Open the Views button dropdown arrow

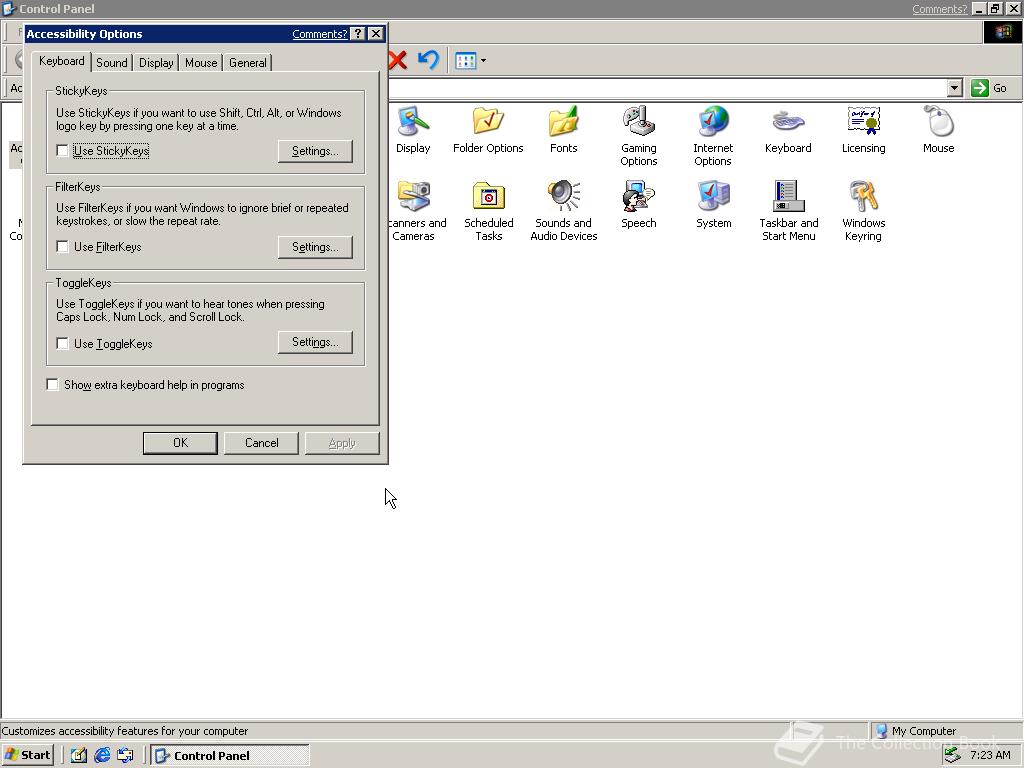(483, 61)
